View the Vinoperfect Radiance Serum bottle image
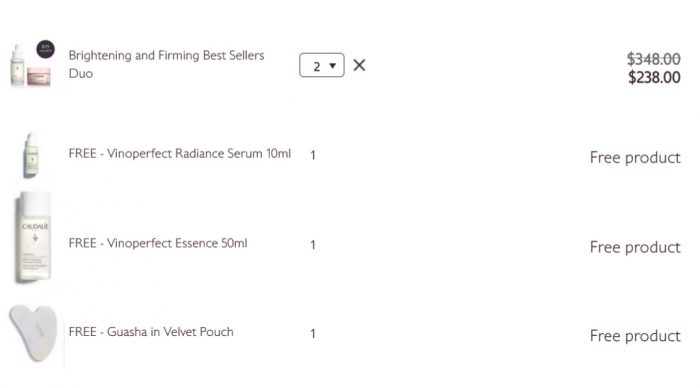The image size is (700, 388). (x=32, y=154)
